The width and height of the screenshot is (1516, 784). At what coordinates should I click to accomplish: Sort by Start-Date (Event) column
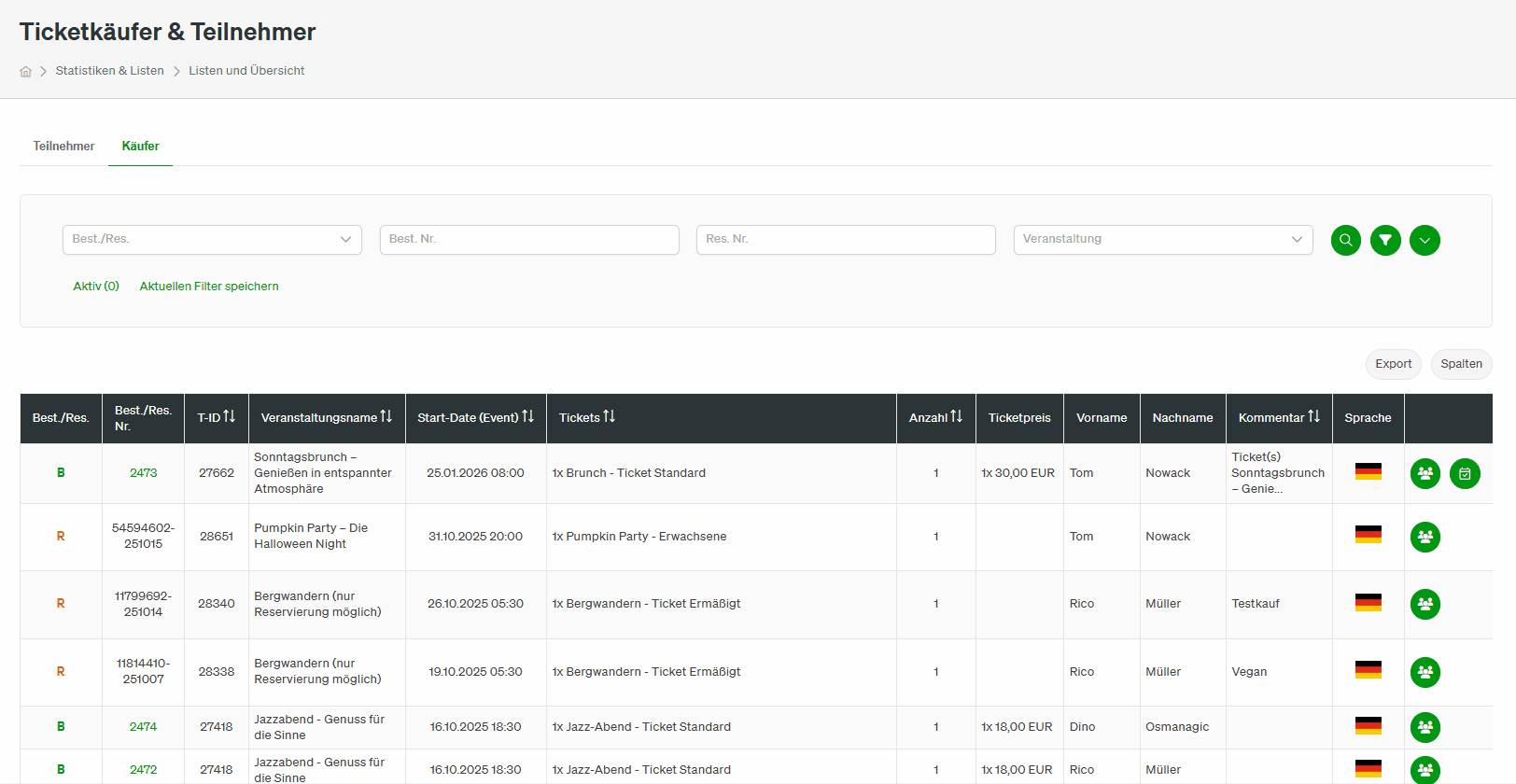pyautogui.click(x=527, y=416)
